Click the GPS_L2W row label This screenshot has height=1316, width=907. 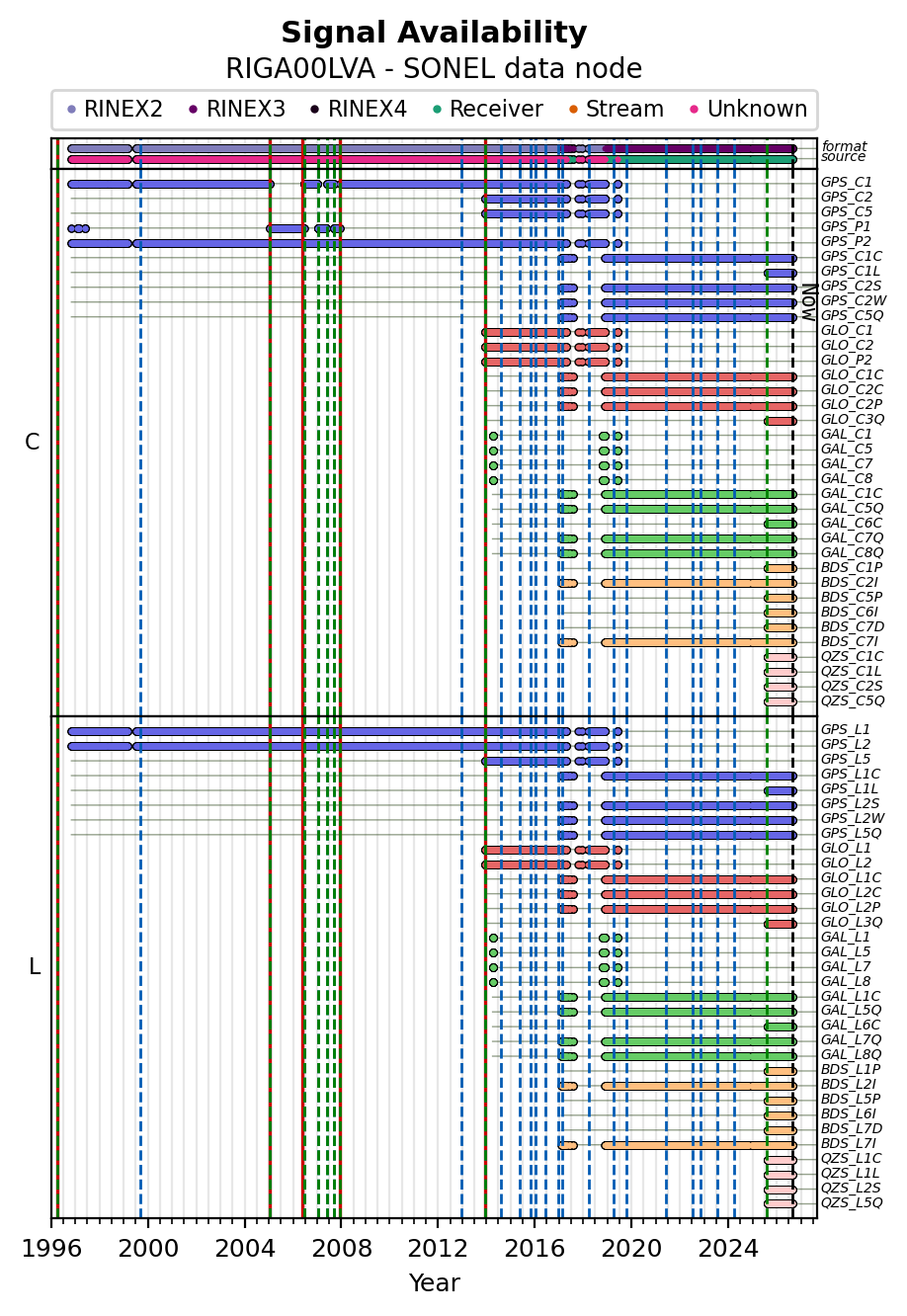coord(853,819)
